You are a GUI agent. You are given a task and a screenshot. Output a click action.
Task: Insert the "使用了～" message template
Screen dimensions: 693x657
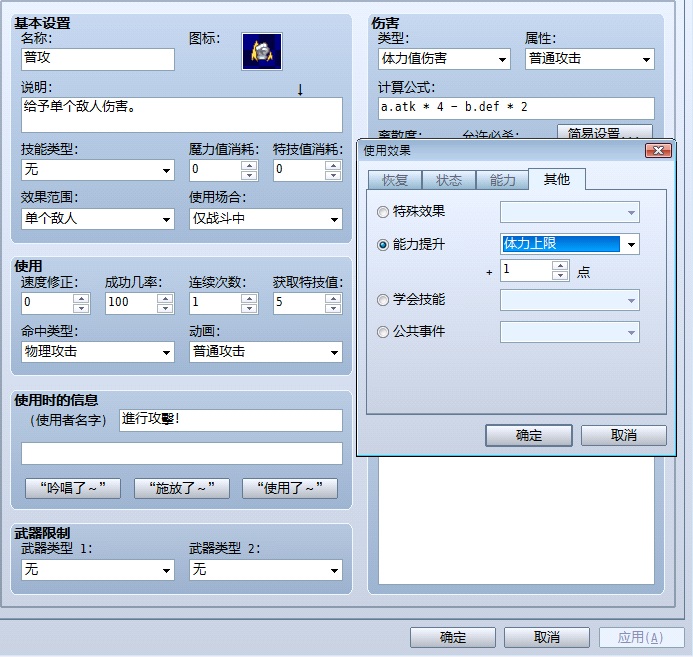(x=290, y=488)
